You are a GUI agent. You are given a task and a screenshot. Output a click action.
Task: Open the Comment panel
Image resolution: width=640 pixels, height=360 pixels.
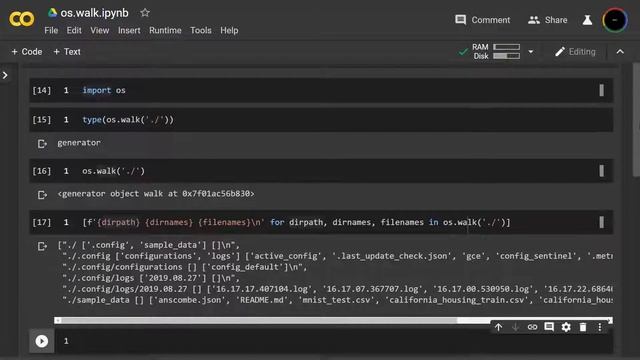482,20
